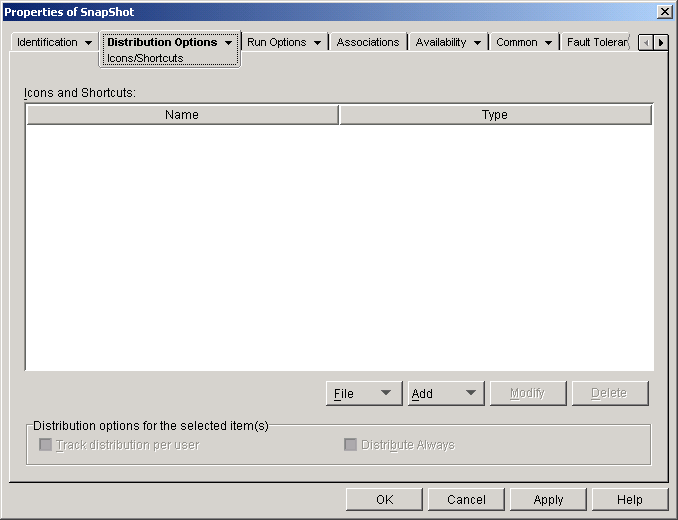Open the File dropdown button
The width and height of the screenshot is (678, 520).
(364, 393)
